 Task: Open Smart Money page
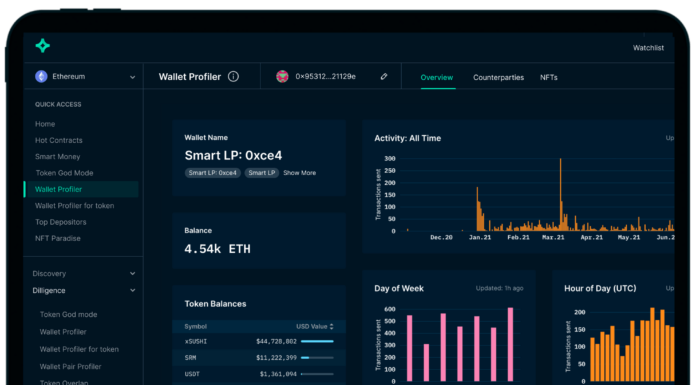pos(58,157)
